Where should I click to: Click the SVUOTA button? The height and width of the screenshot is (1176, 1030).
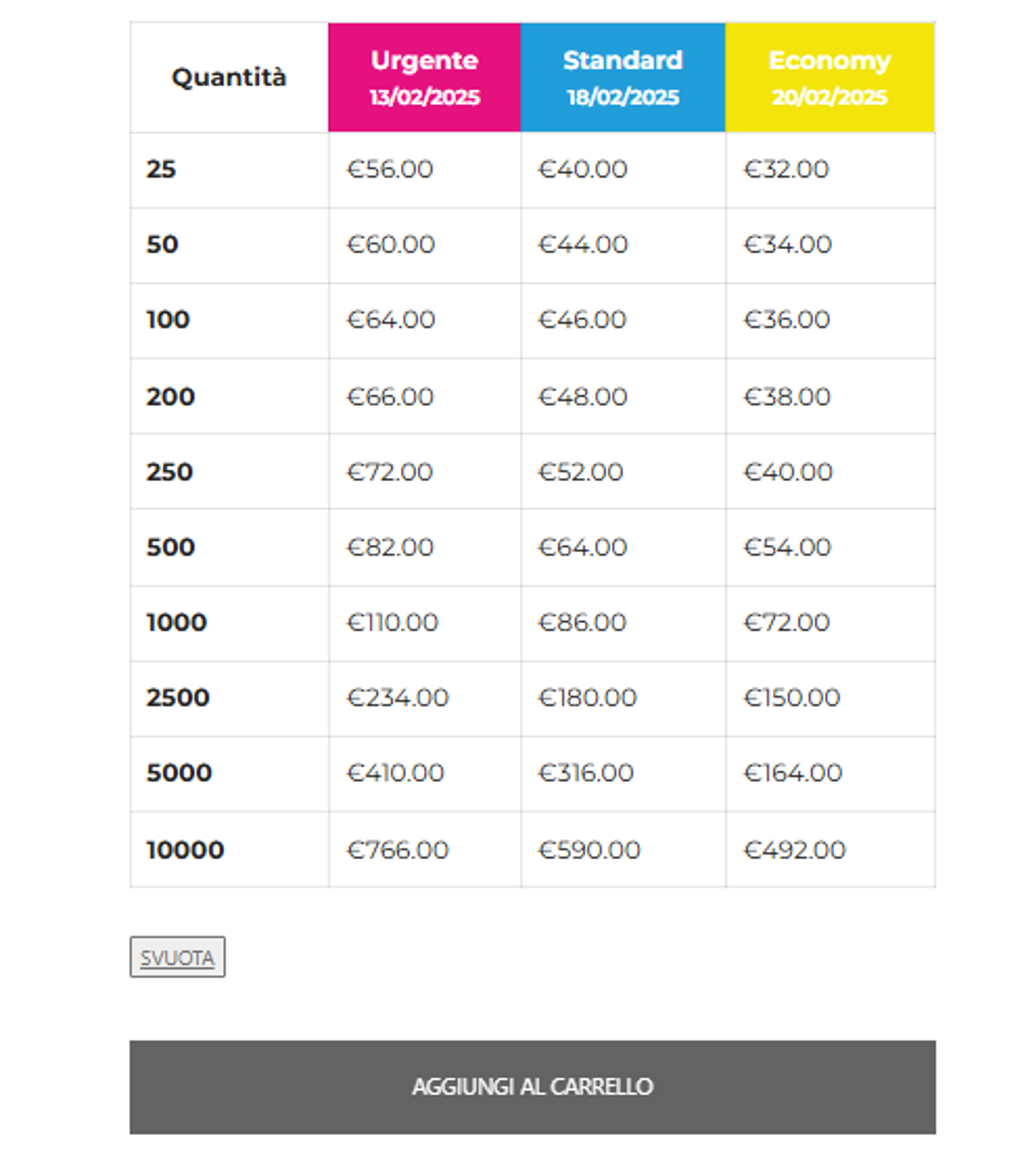[x=178, y=957]
